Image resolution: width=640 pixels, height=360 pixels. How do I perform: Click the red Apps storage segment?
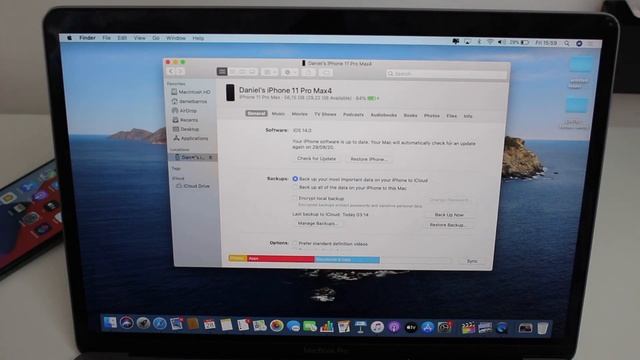point(280,259)
